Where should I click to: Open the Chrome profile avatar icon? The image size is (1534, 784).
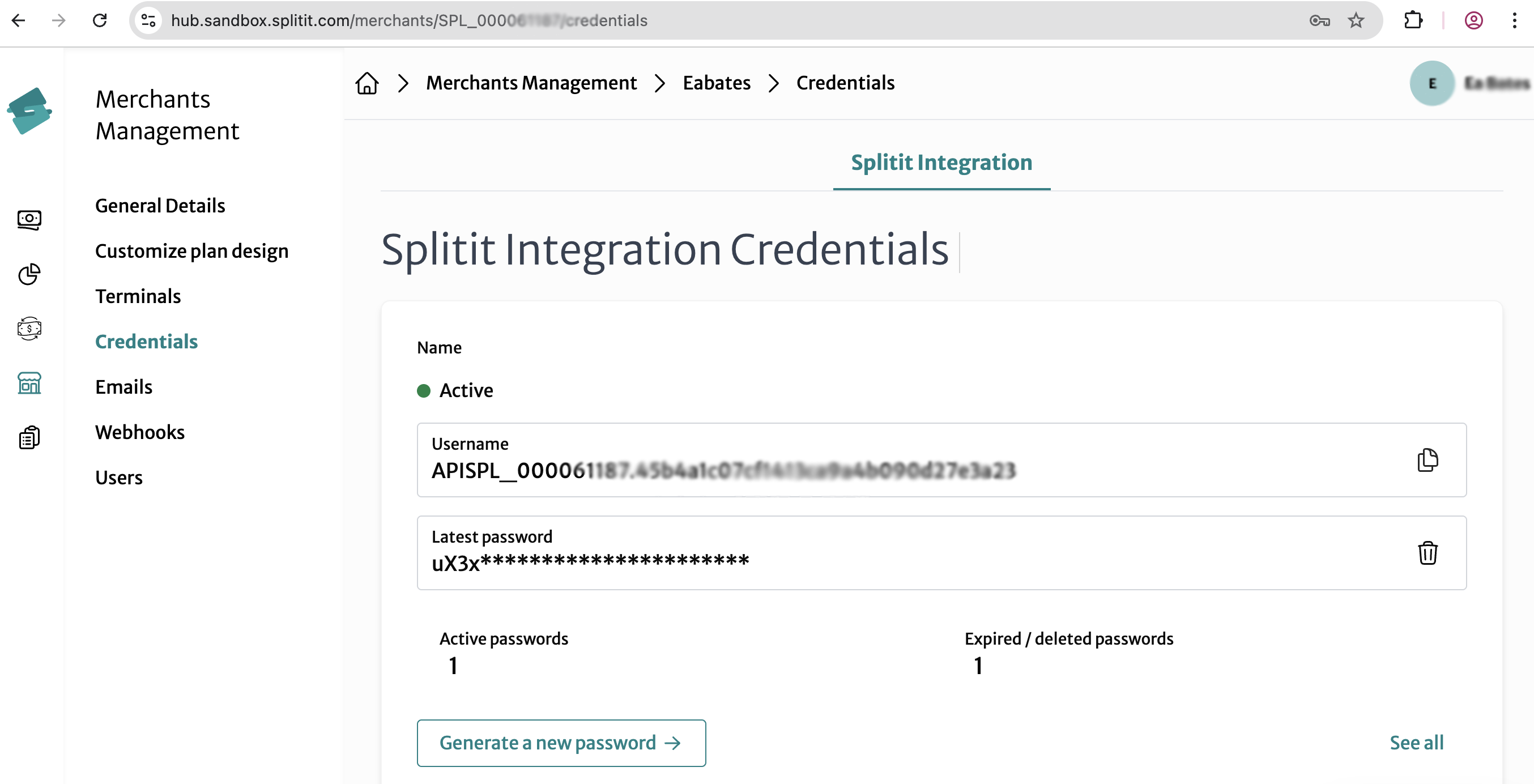click(1473, 21)
